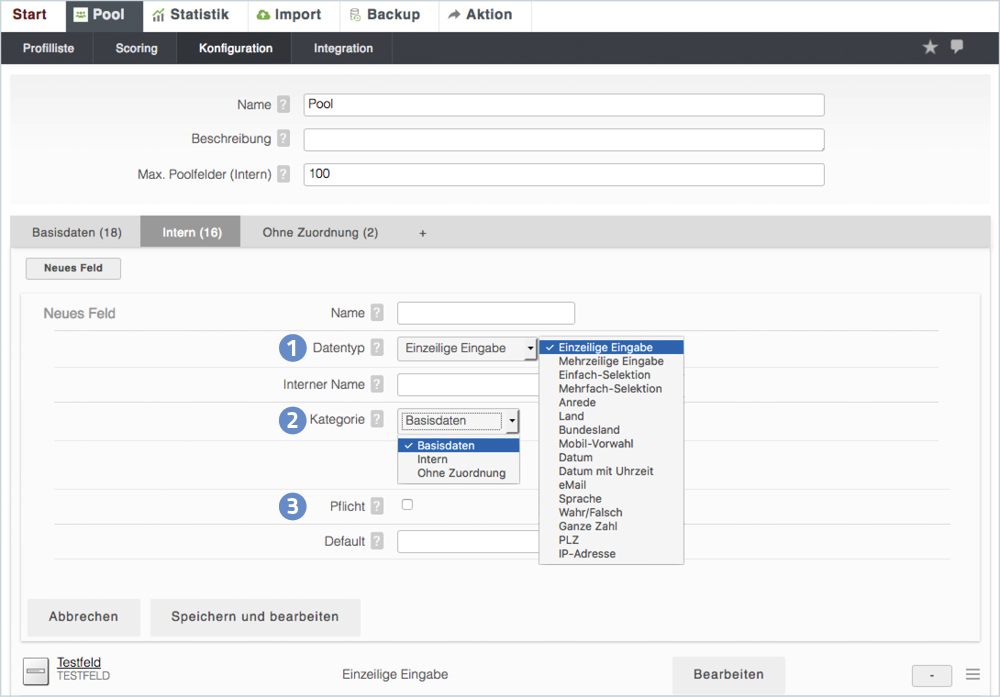Choose Intern in the Kategorie list
1000x697 pixels.
(x=433, y=459)
